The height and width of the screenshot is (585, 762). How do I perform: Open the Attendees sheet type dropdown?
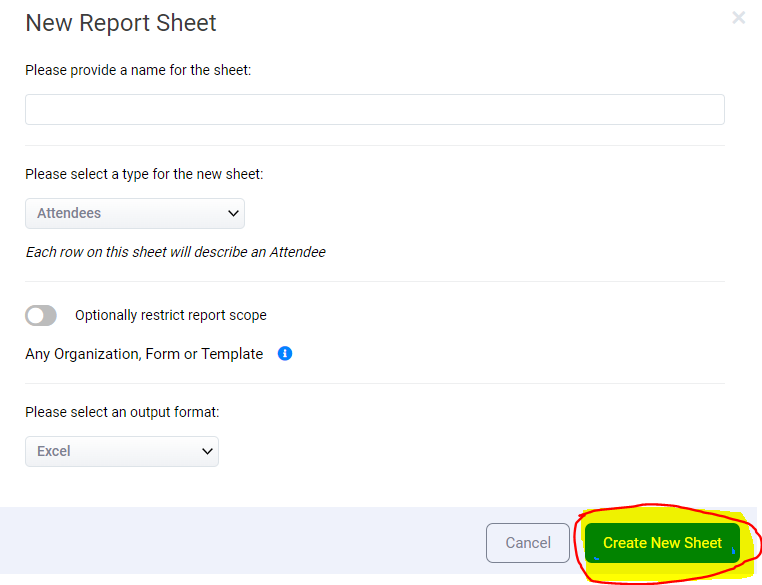pos(134,213)
